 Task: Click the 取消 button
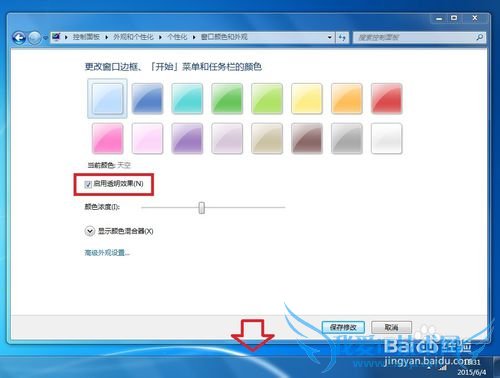coord(391,327)
